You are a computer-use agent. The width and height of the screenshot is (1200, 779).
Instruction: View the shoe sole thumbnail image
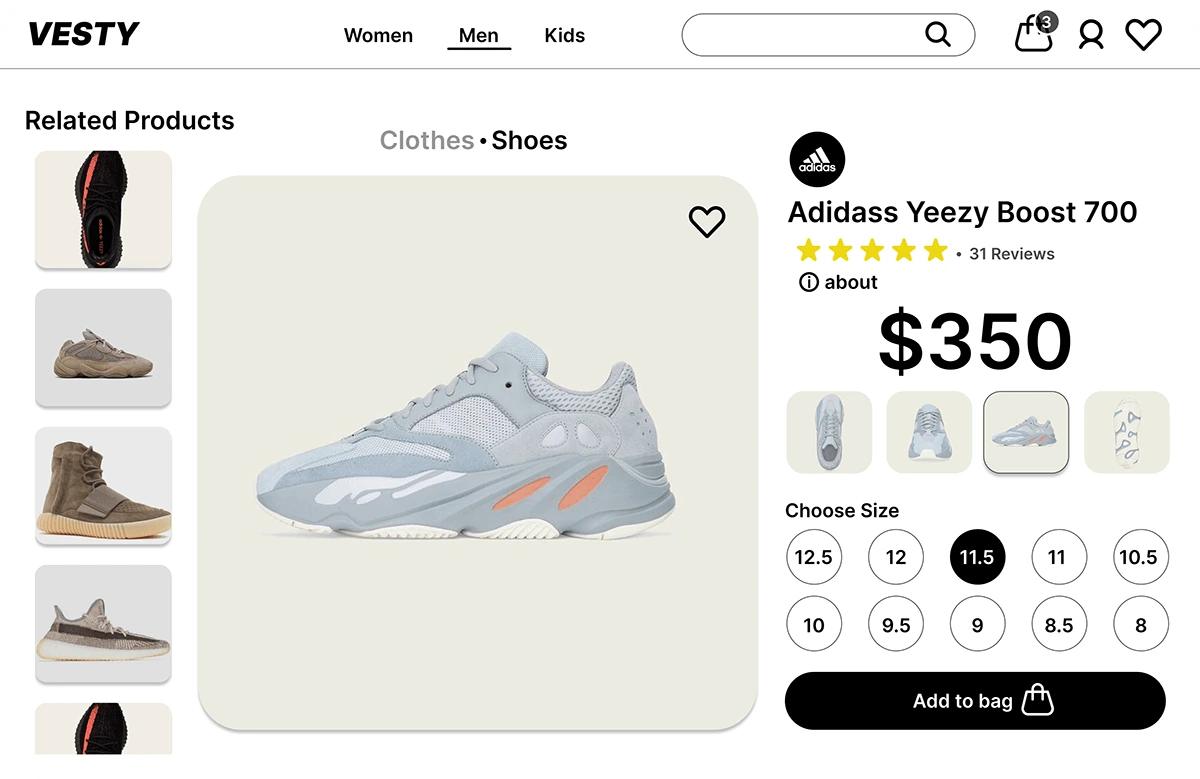(x=1127, y=432)
